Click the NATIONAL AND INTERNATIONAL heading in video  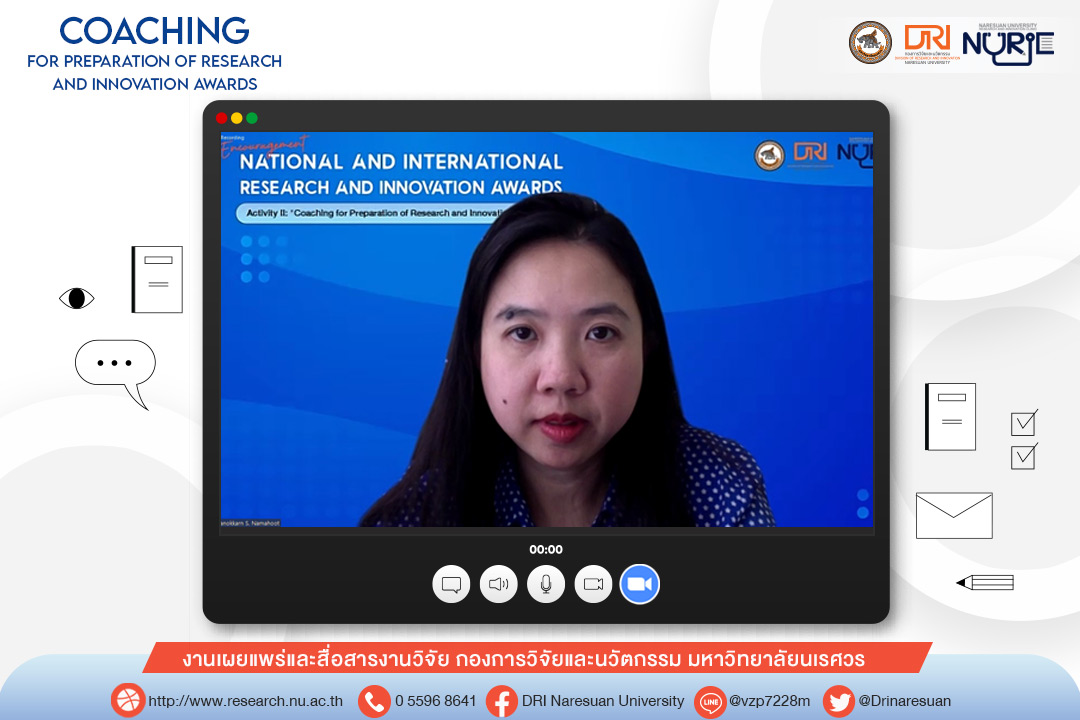401,162
